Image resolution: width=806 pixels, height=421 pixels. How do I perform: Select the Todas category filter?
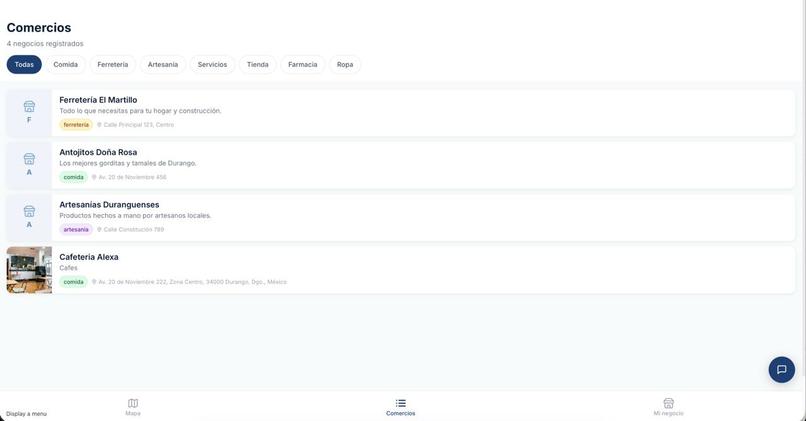24,64
